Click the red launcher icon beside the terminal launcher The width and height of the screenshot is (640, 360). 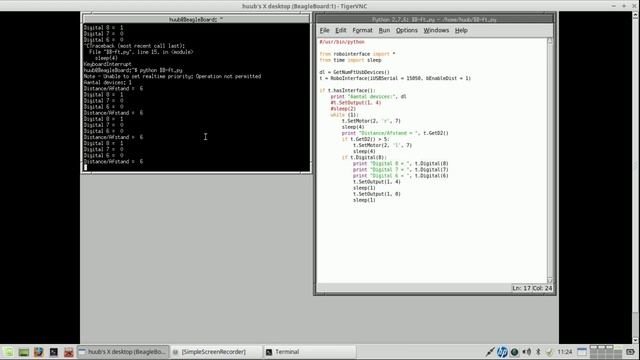68,352
